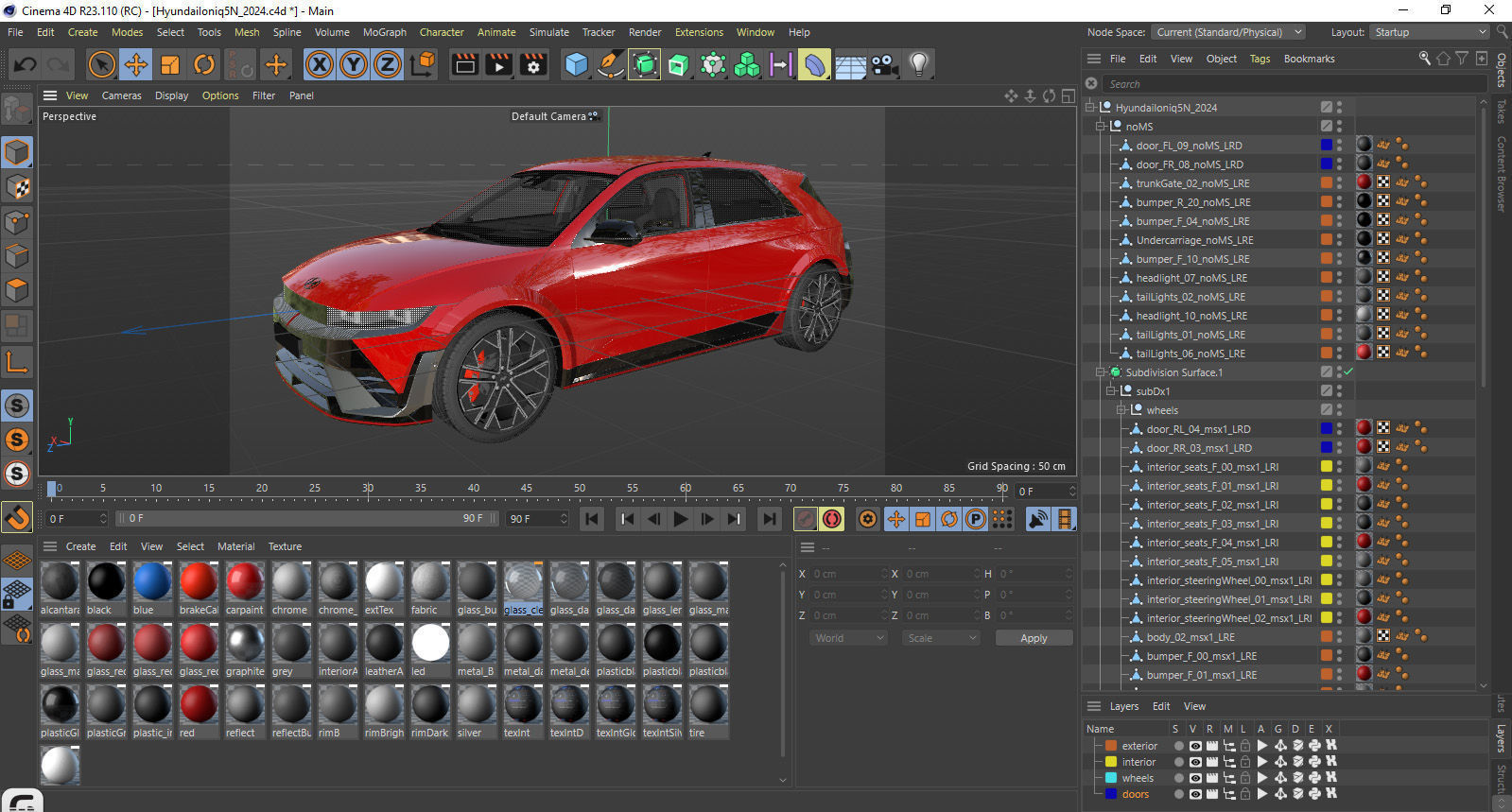Go to start of animation
Screen dimensions: 1512x812
point(592,519)
